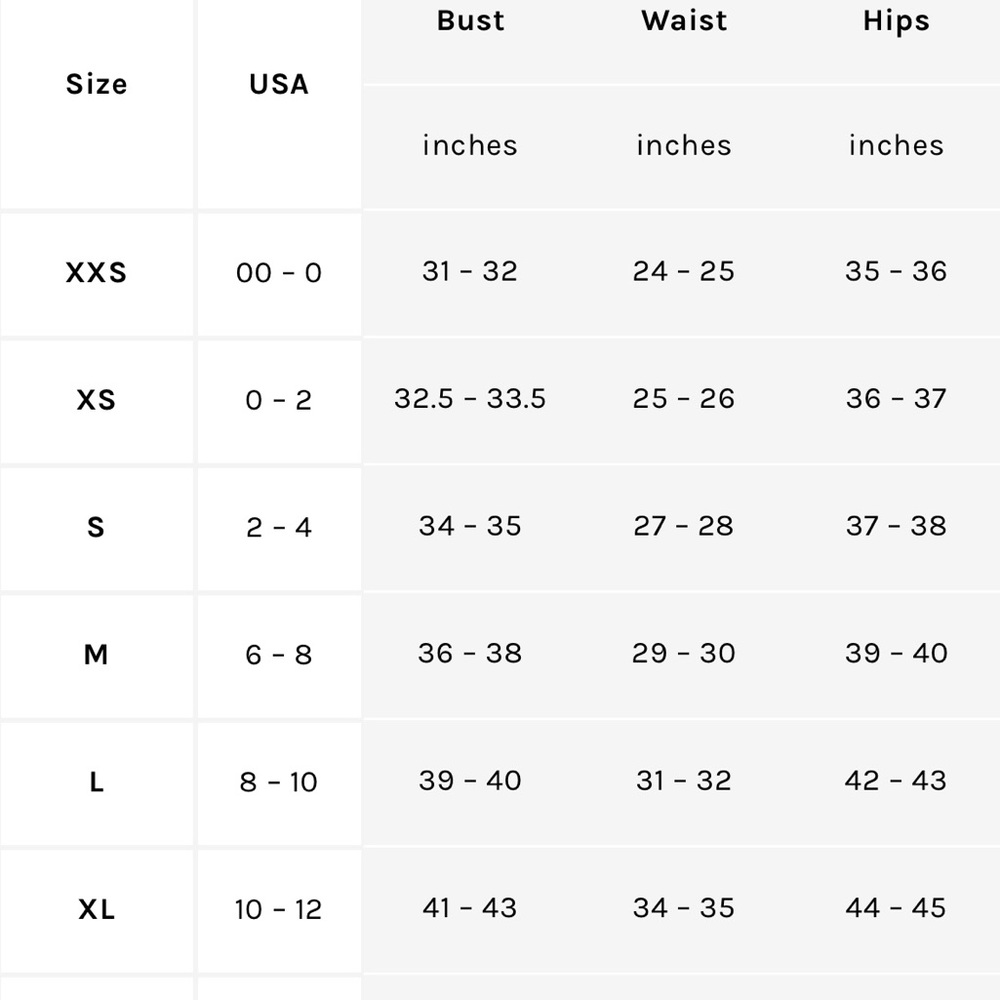This screenshot has width=1000, height=1000.
Task: Select the XL size row label
Action: click(x=96, y=909)
